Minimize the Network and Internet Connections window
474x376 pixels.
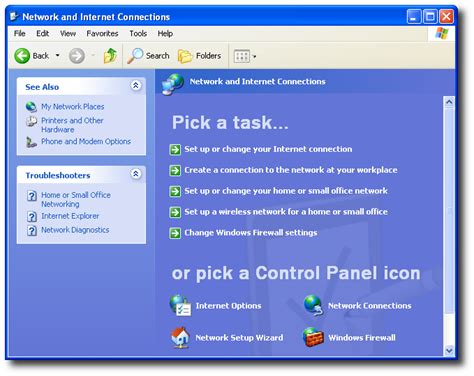click(414, 17)
